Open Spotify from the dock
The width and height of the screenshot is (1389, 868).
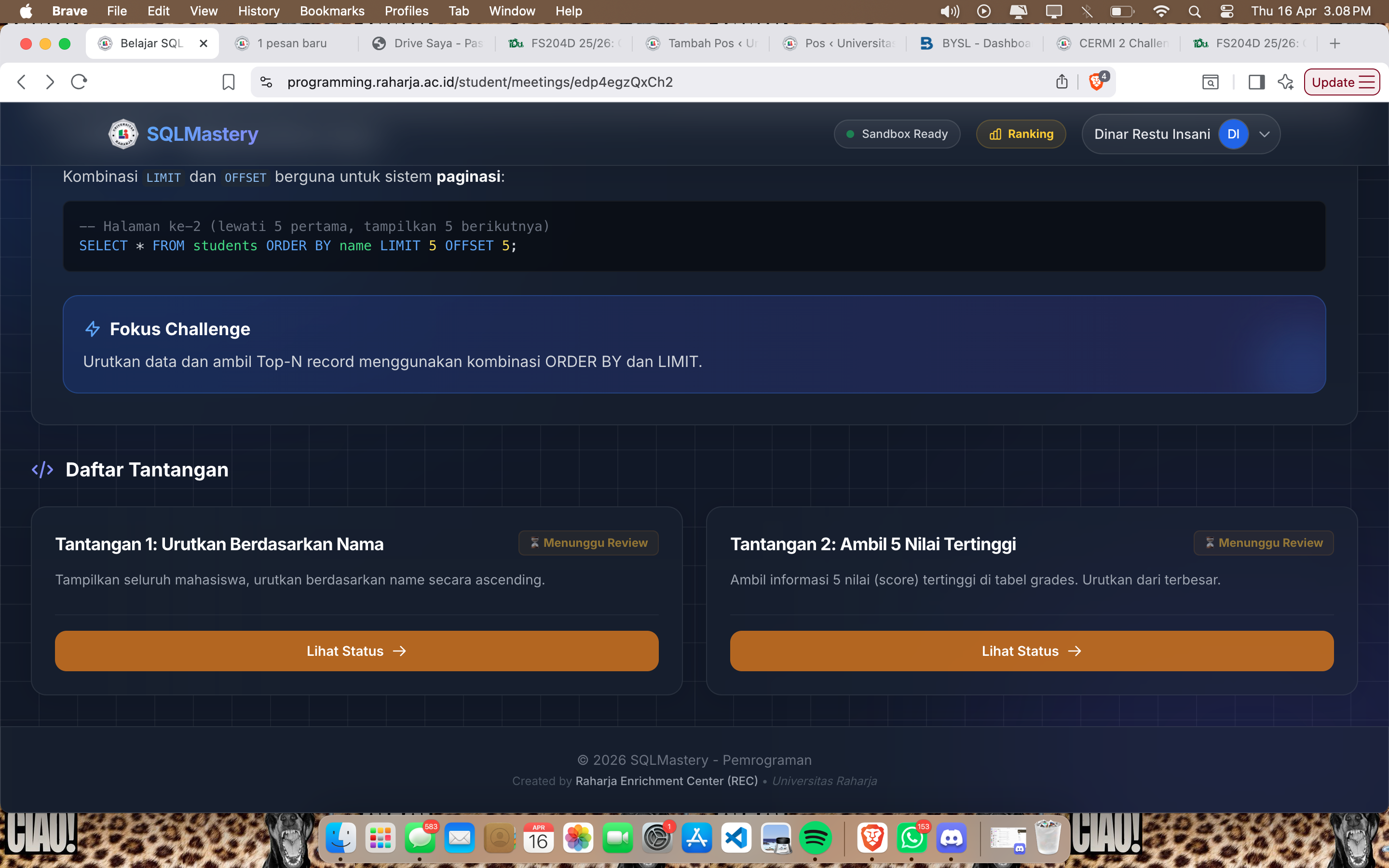(815, 838)
